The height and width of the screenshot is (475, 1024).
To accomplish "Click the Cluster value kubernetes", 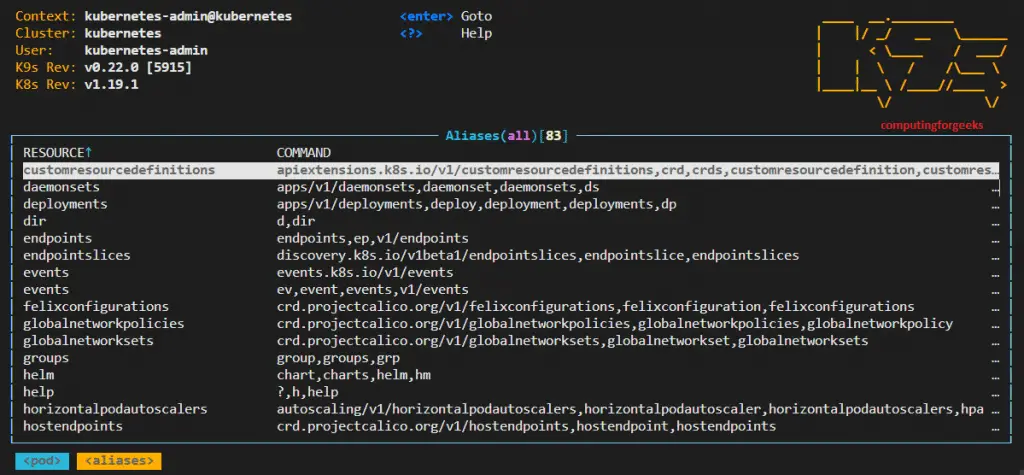I will click(x=123, y=33).
